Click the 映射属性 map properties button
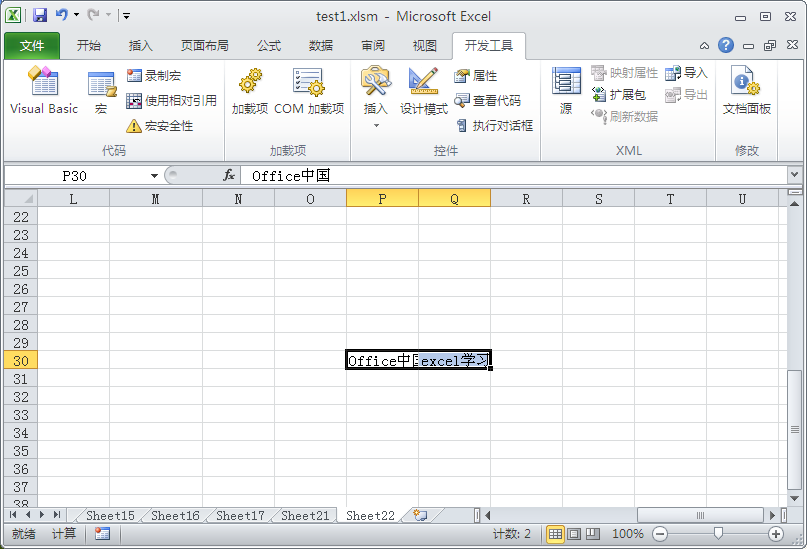Screen dimensions: 807x549 [x=624, y=73]
